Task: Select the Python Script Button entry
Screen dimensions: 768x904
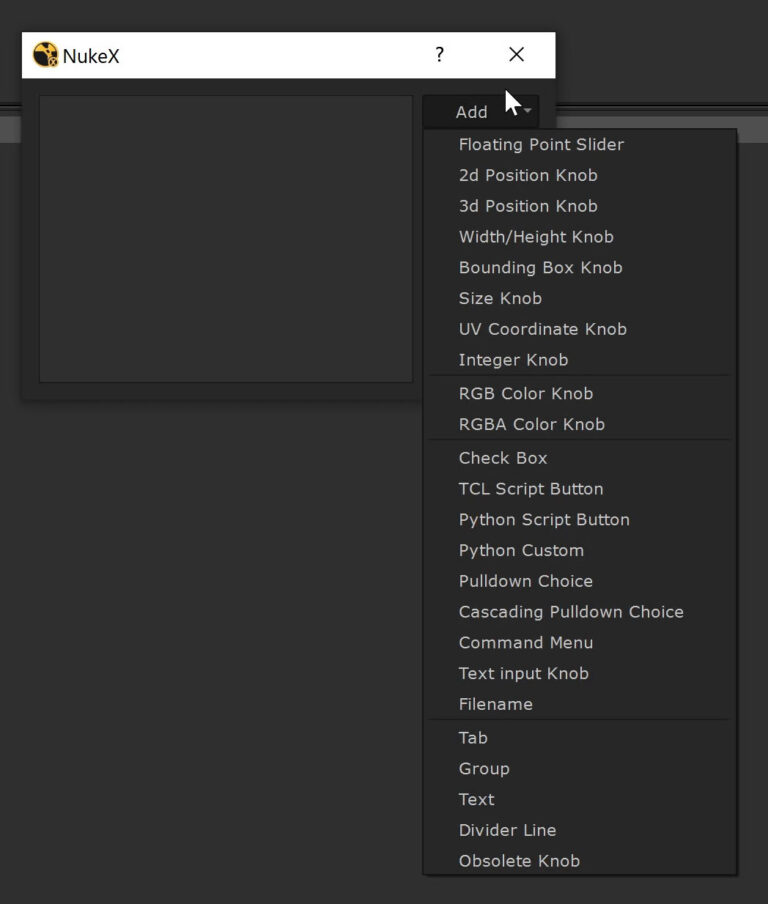Action: pos(544,520)
